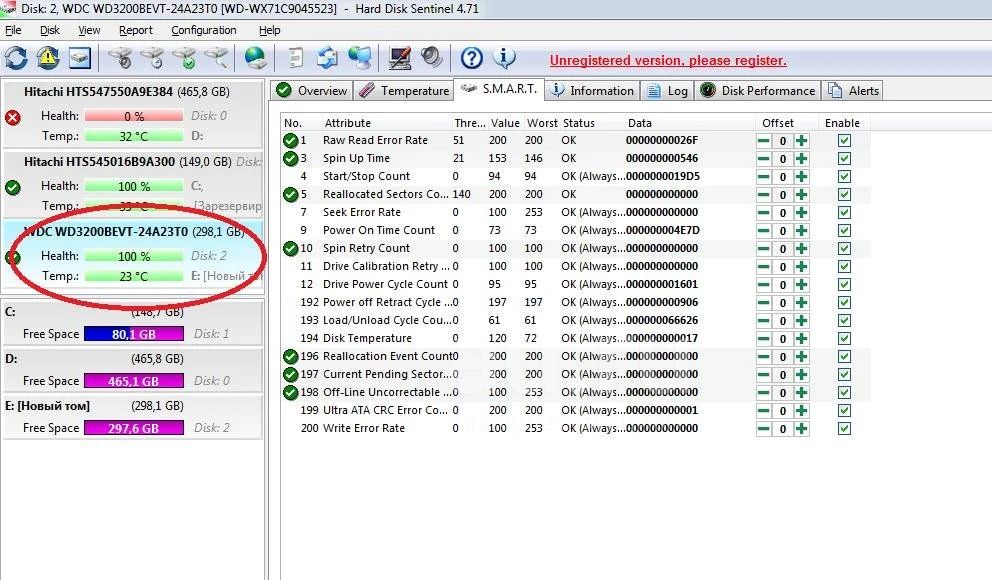Click the info speech bubble toolbar icon
Viewport: 992px width, 580px height.
504,58
